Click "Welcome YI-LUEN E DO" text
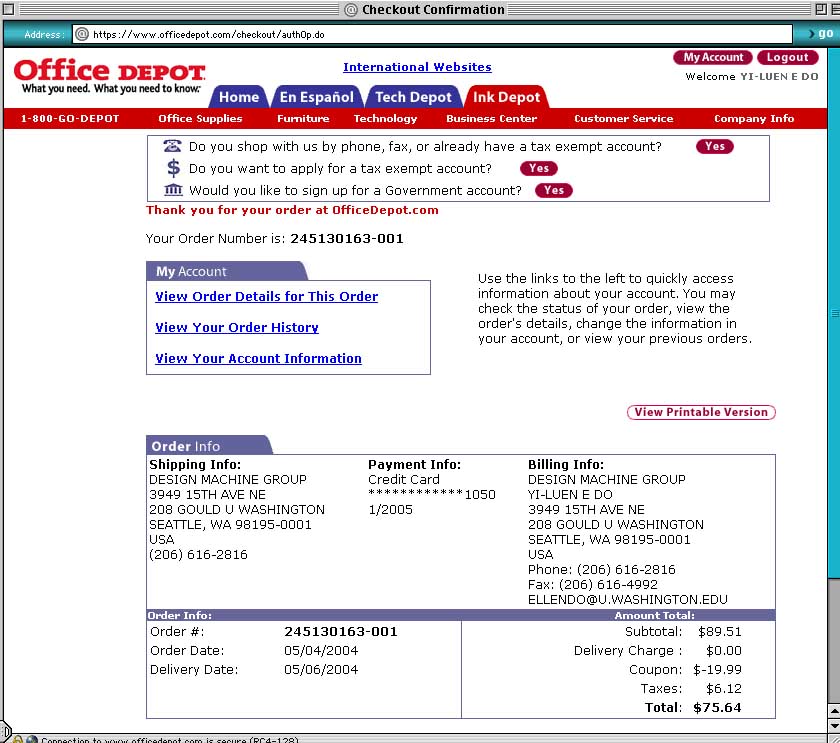840x743 pixels. tap(752, 77)
